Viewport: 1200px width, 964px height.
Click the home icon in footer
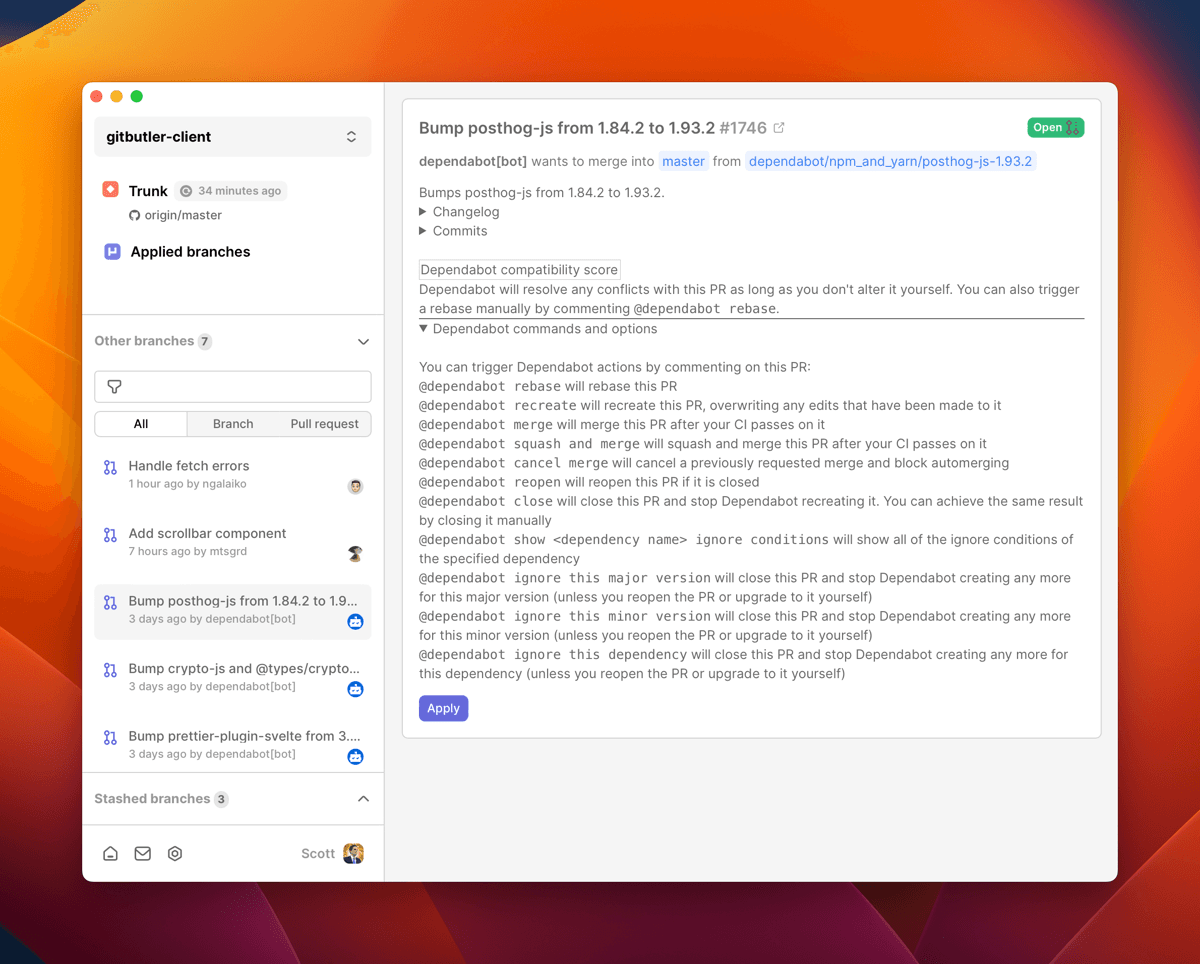111,854
